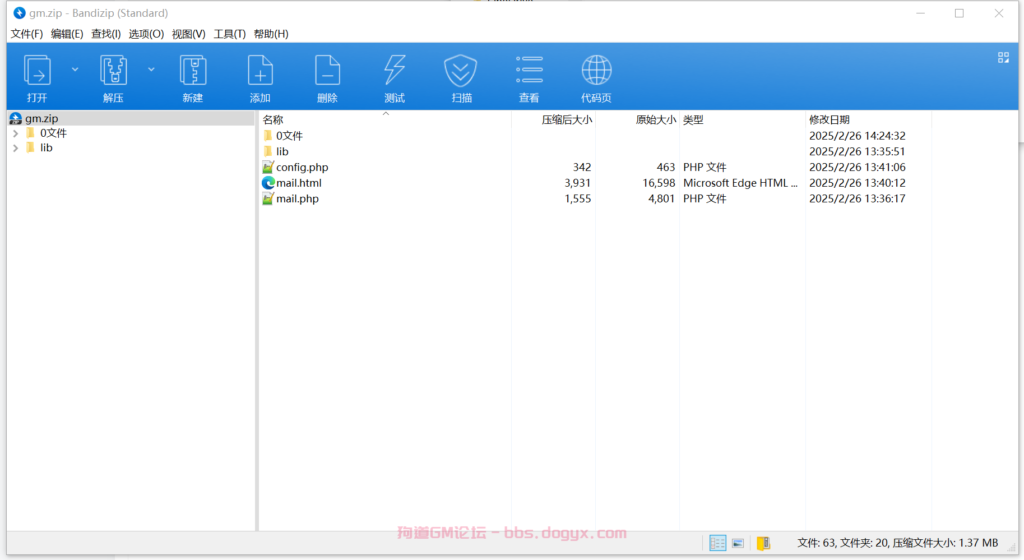Screen dimensions: 1024x560
Task: Open the 代码页 (Code page) globe icon
Action: 596,71
